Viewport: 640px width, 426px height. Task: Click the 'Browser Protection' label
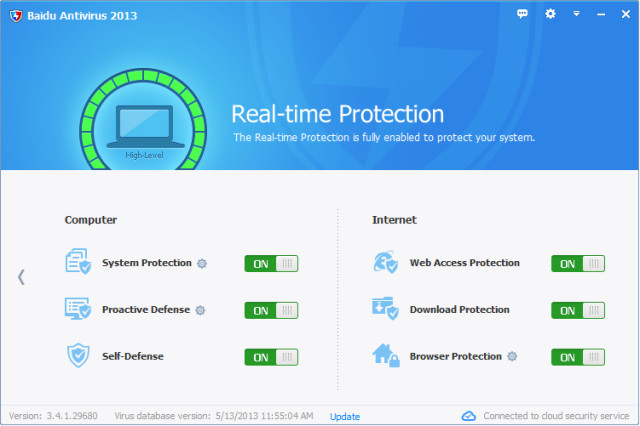click(x=456, y=356)
